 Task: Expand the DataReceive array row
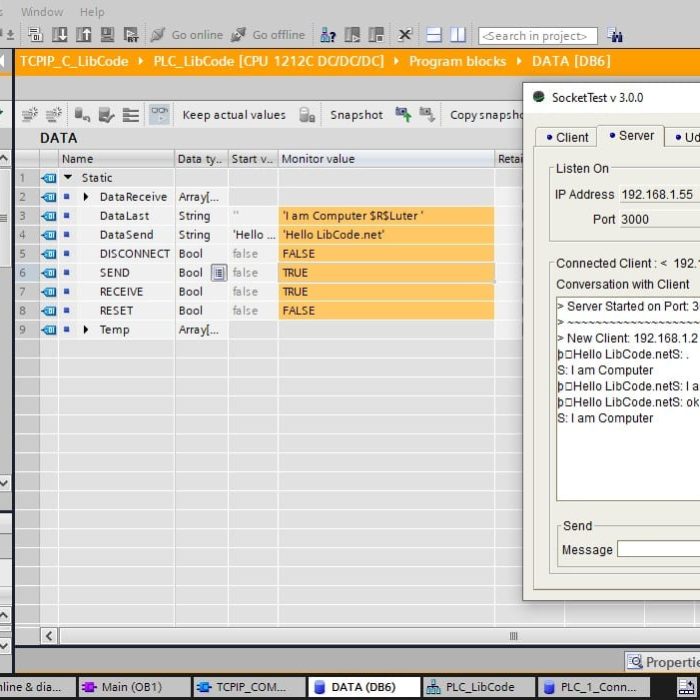coord(86,196)
